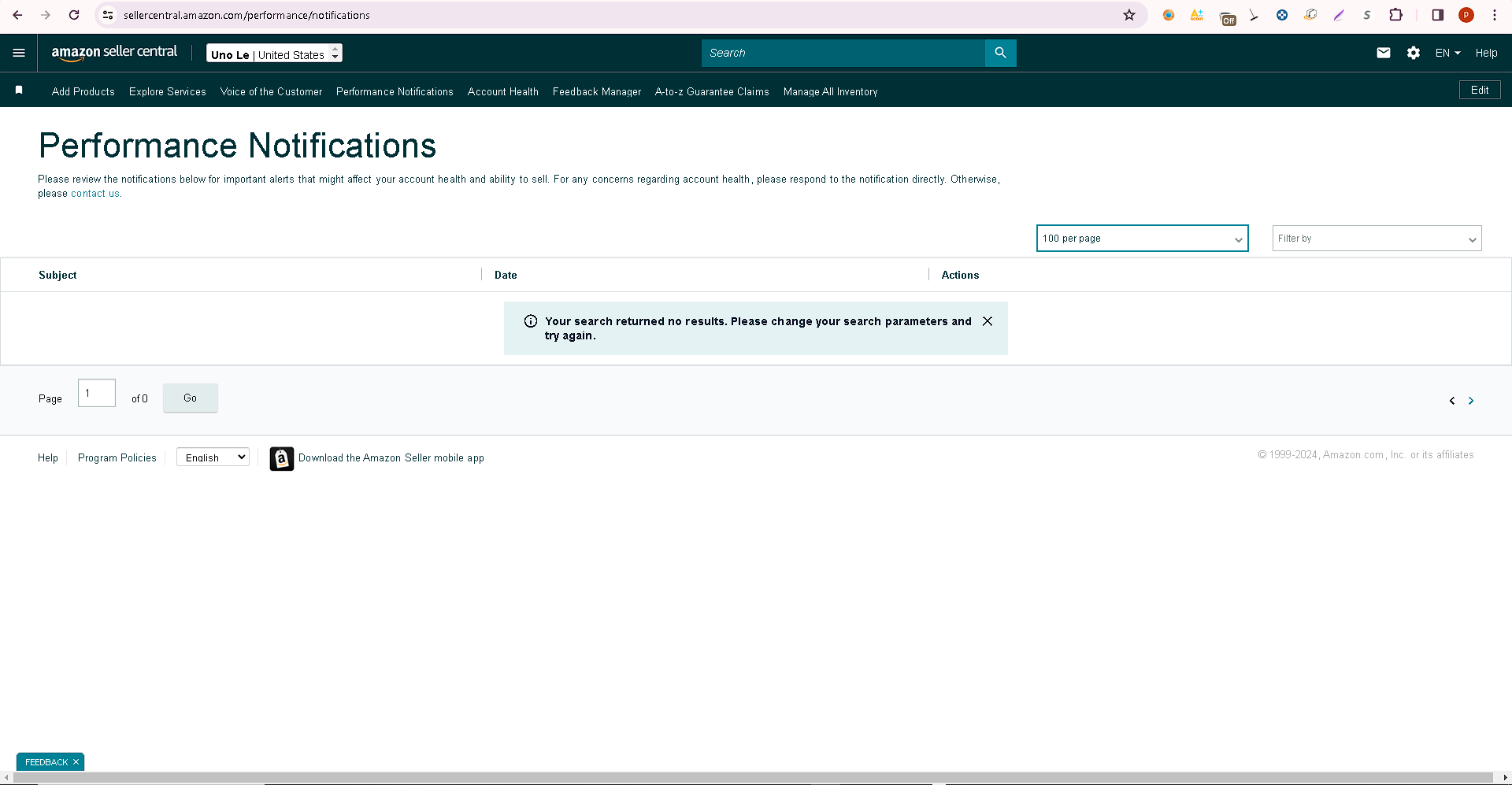This screenshot has width=1512, height=785.
Task: Expand the 100 per page dropdown
Action: click(1142, 239)
